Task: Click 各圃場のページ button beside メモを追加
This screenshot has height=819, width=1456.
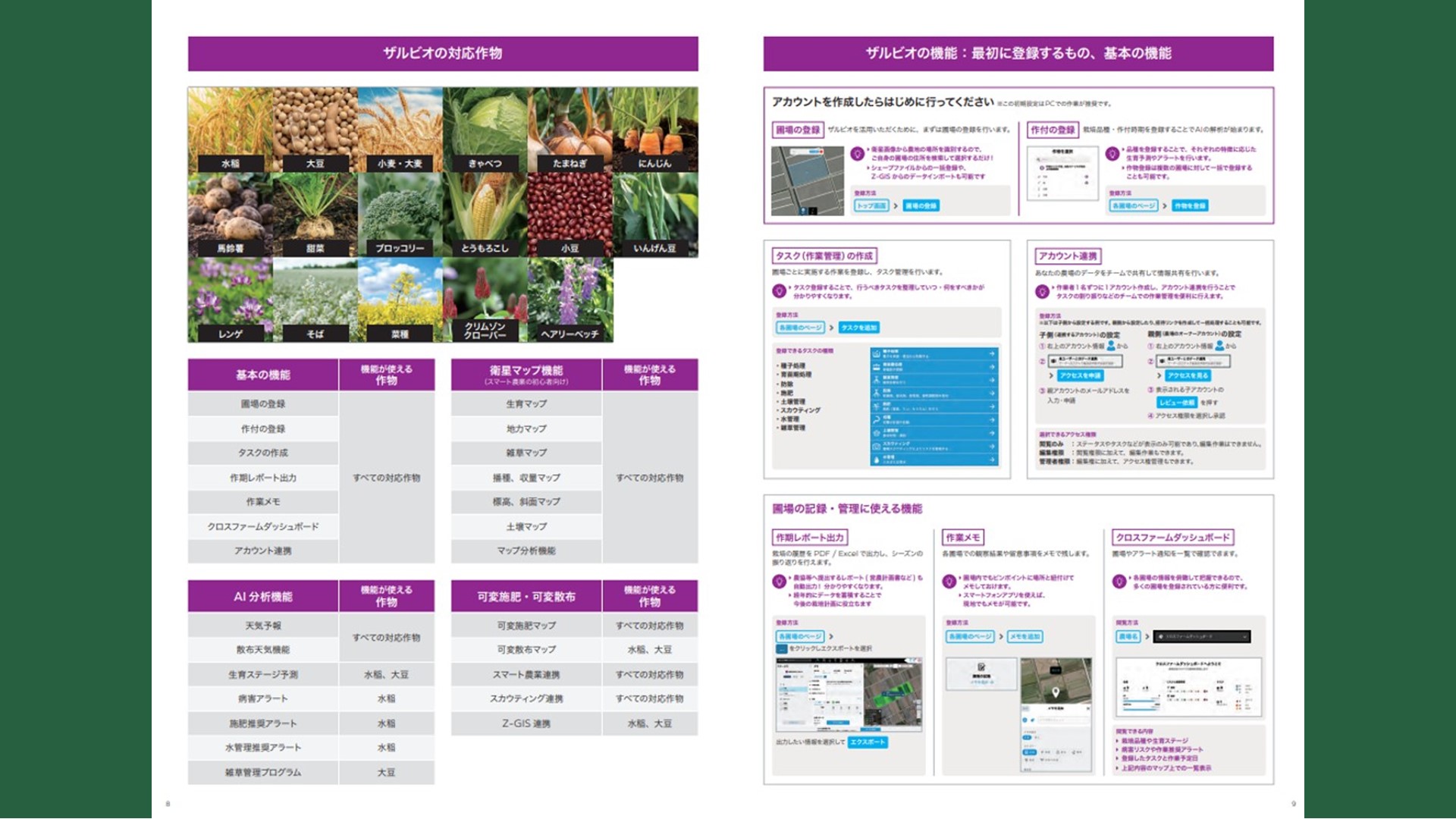Action: [x=970, y=636]
